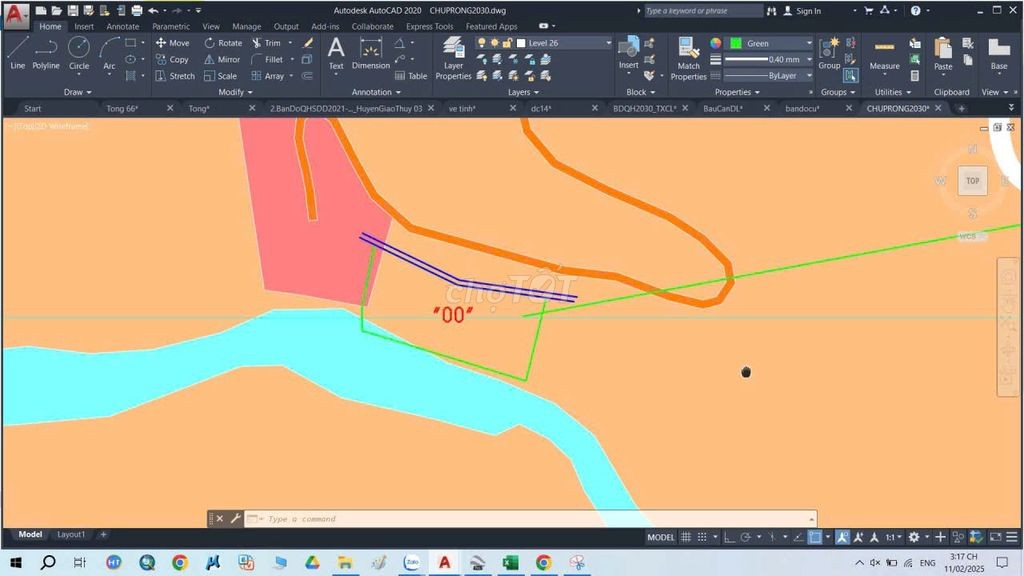Activate the Trim tool
Screen dimensions: 1024x576
(266, 43)
